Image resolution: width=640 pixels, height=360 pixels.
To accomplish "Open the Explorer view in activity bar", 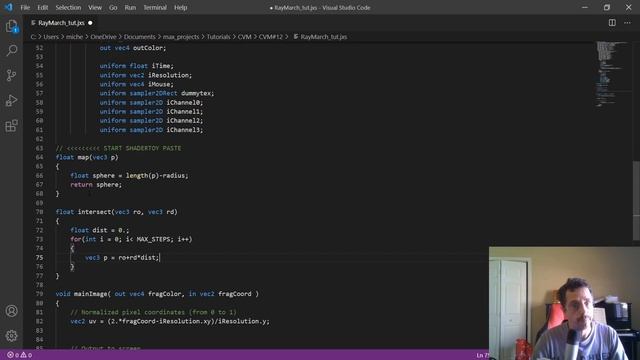I will click(x=11, y=27).
